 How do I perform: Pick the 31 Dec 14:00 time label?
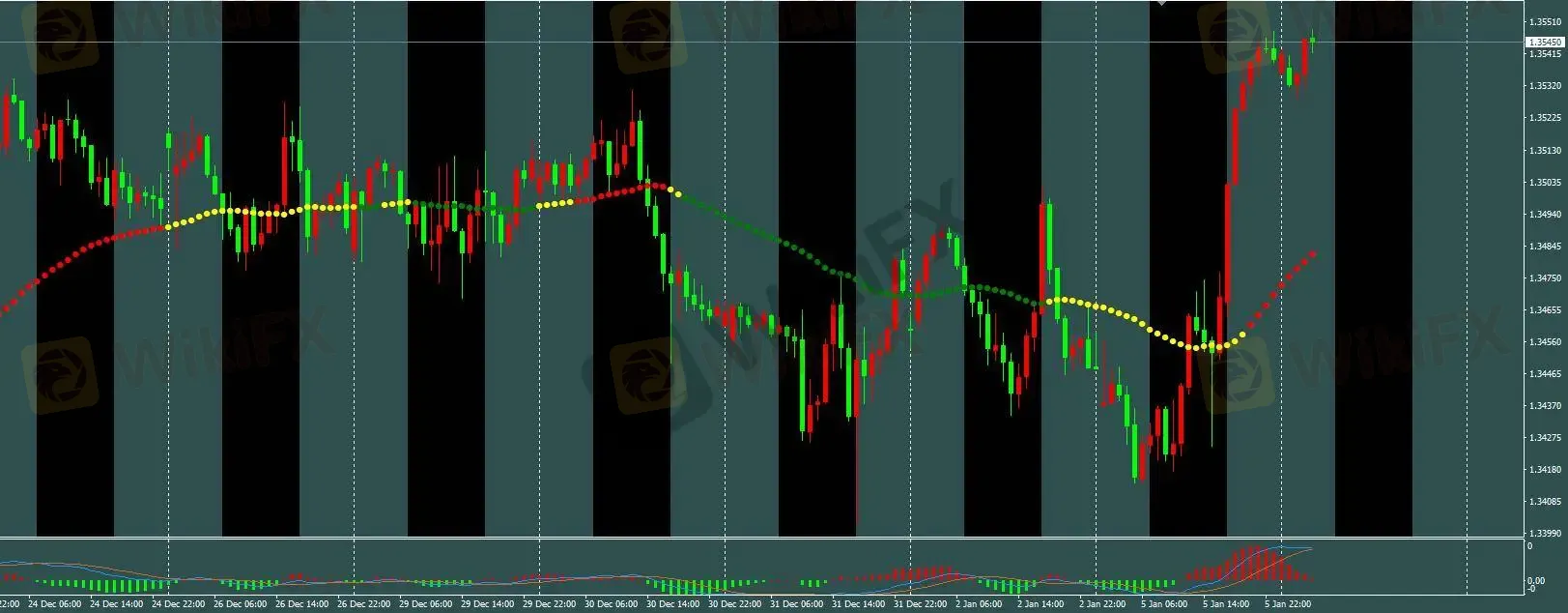point(858,604)
